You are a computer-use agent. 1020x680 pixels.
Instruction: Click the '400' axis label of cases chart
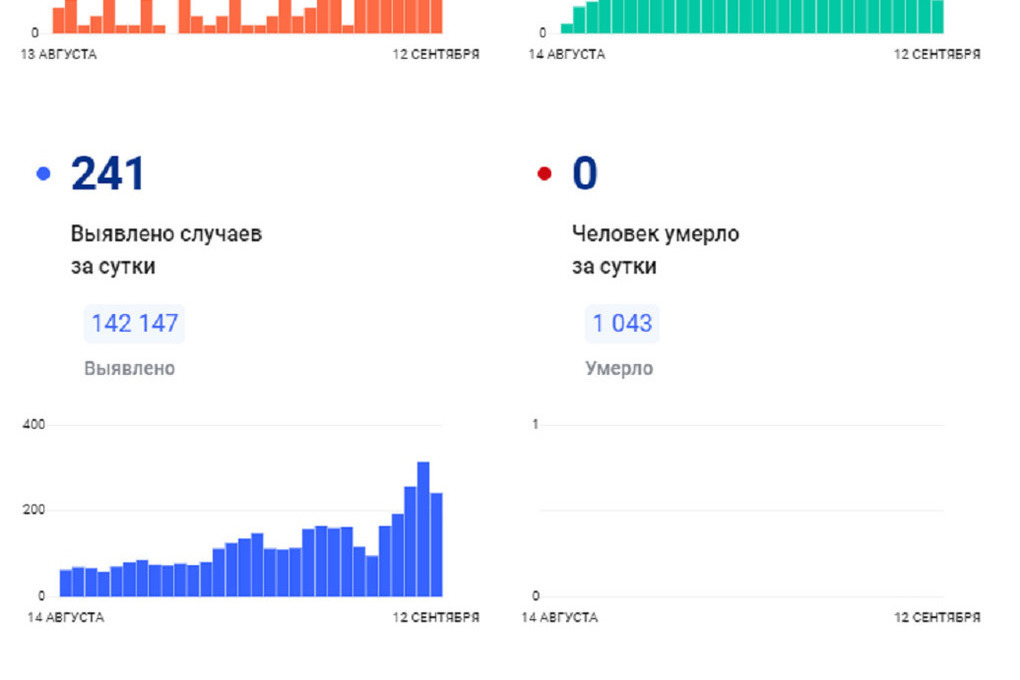point(34,425)
